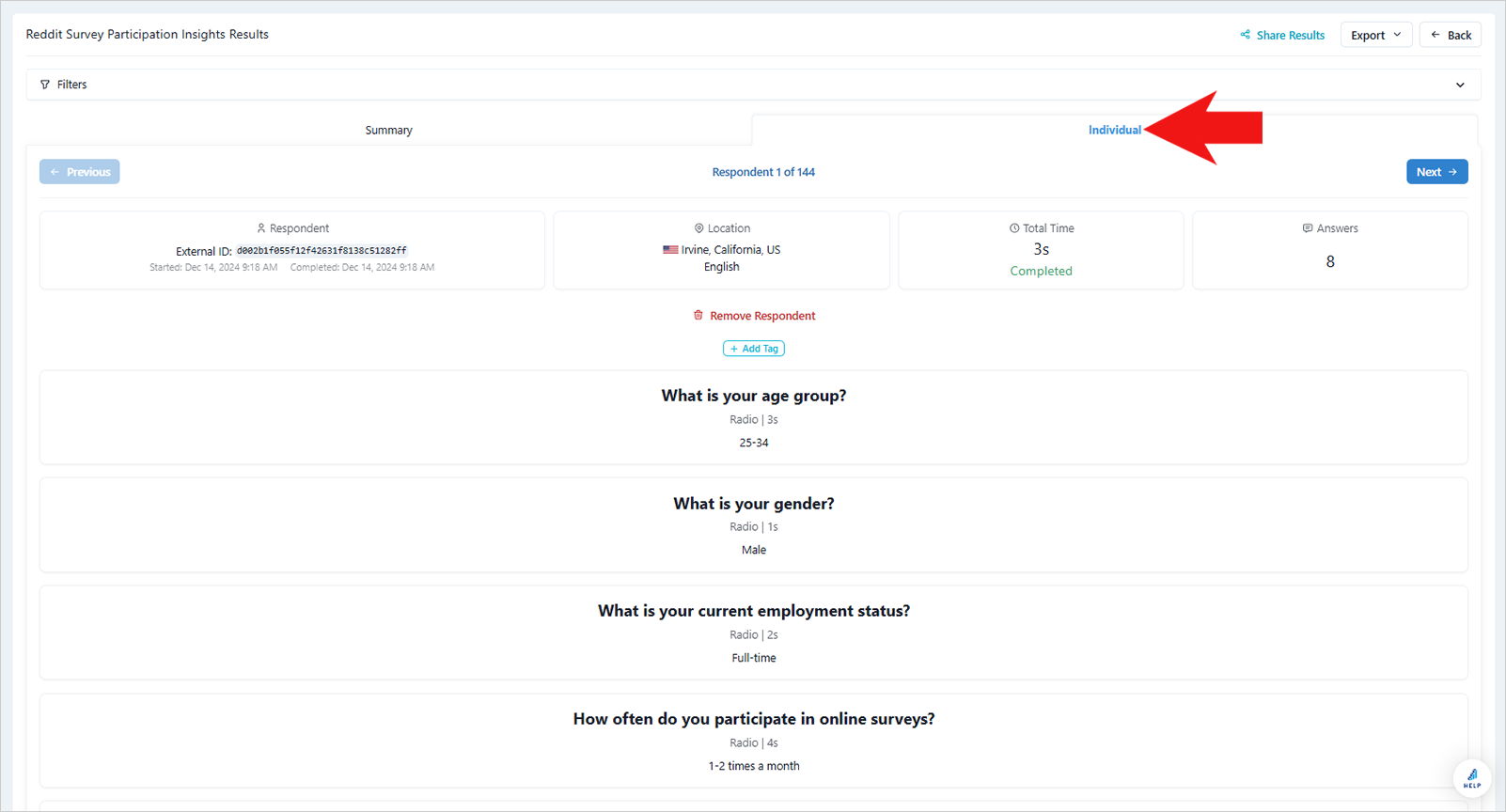This screenshot has width=1506, height=812.
Task: Select the Individual tab
Action: [1114, 130]
